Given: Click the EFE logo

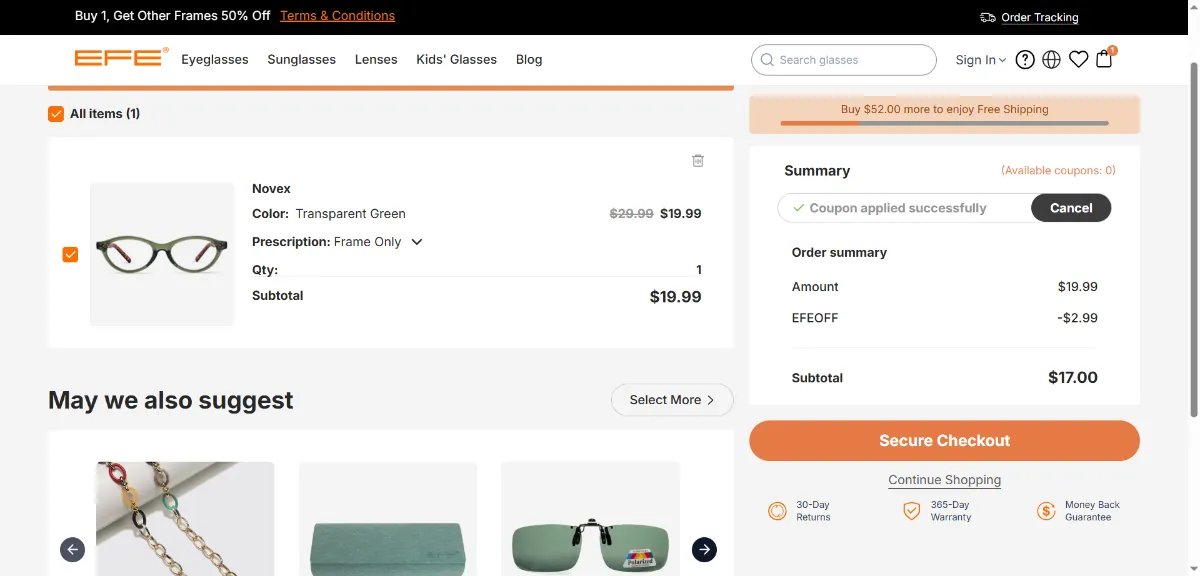Looking at the screenshot, I should coord(121,58).
